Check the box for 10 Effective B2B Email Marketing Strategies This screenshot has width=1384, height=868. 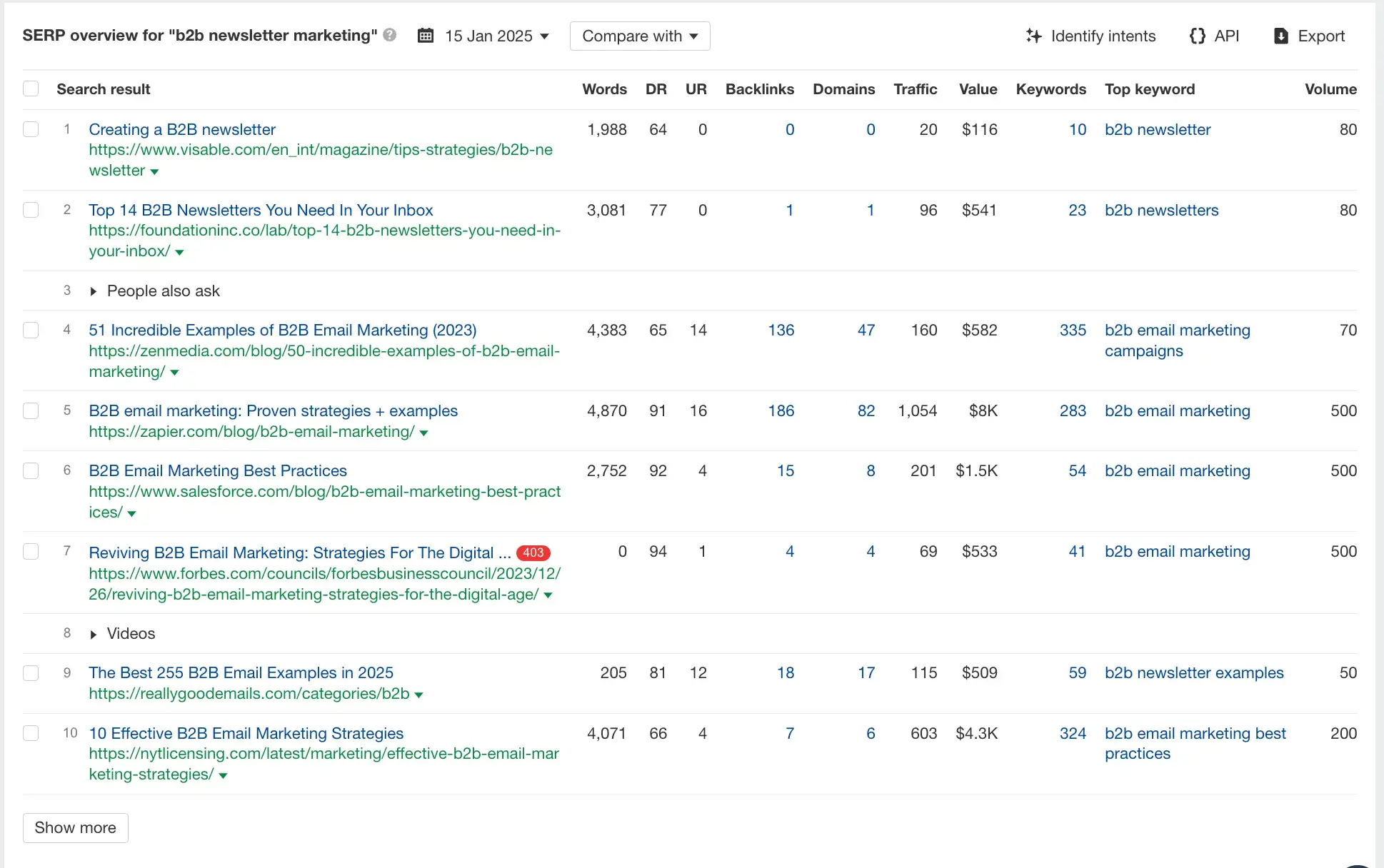(x=31, y=733)
